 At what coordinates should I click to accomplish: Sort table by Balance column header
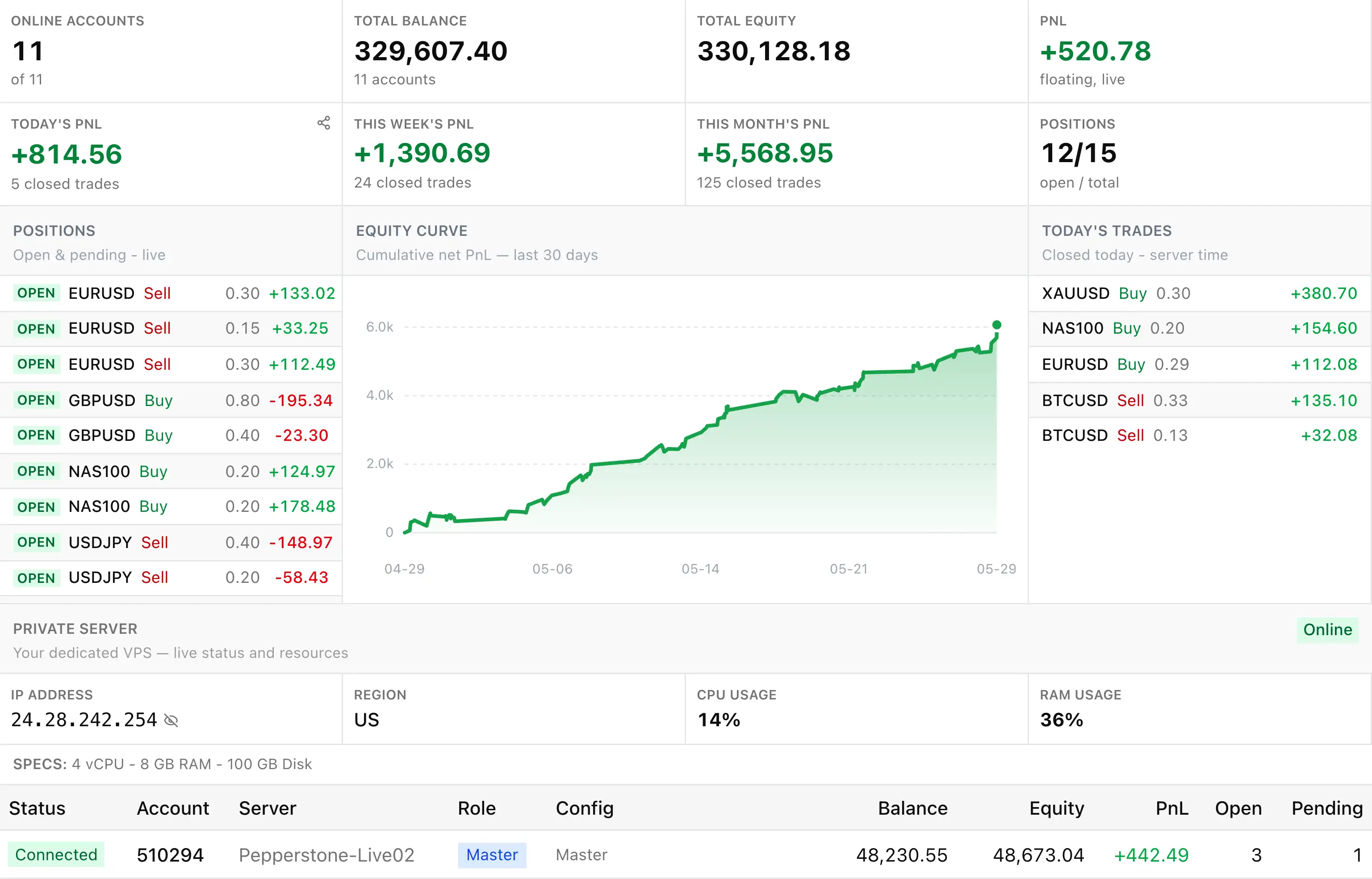coord(912,808)
